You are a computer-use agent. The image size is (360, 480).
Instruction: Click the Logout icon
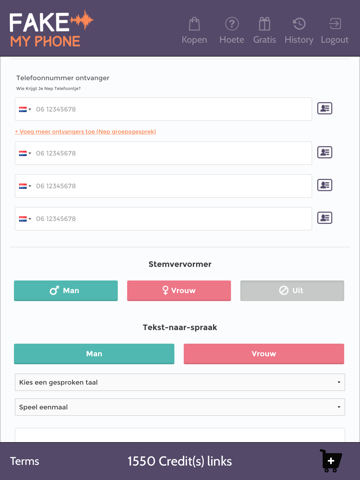click(x=335, y=24)
